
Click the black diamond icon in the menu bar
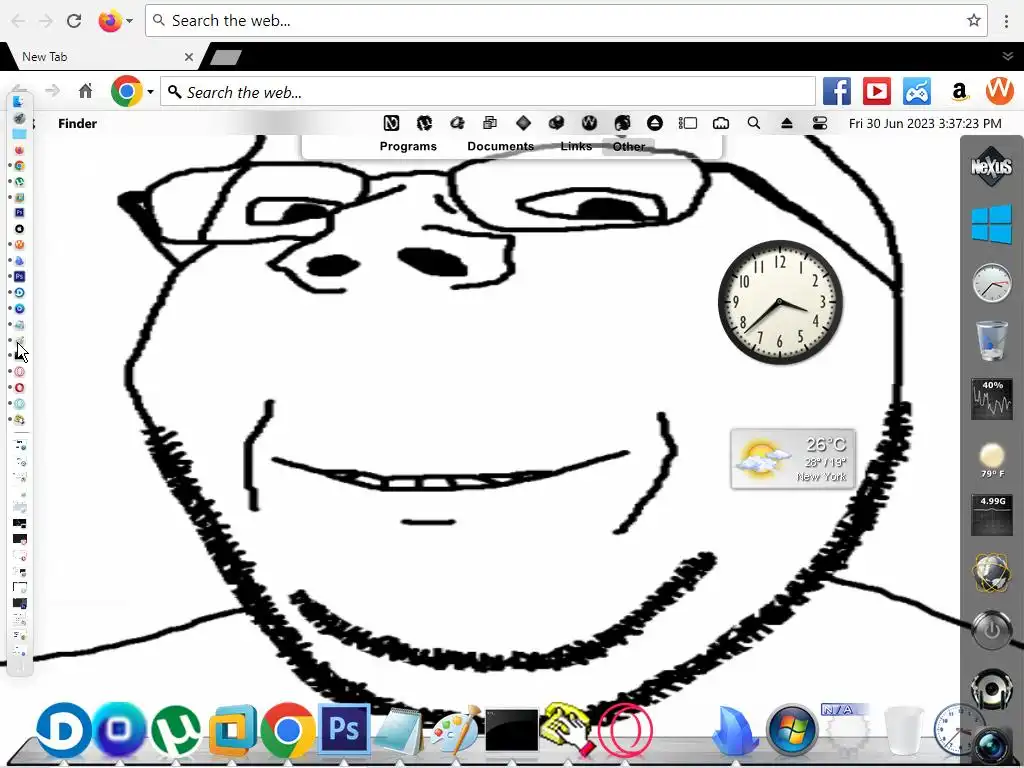click(x=523, y=123)
